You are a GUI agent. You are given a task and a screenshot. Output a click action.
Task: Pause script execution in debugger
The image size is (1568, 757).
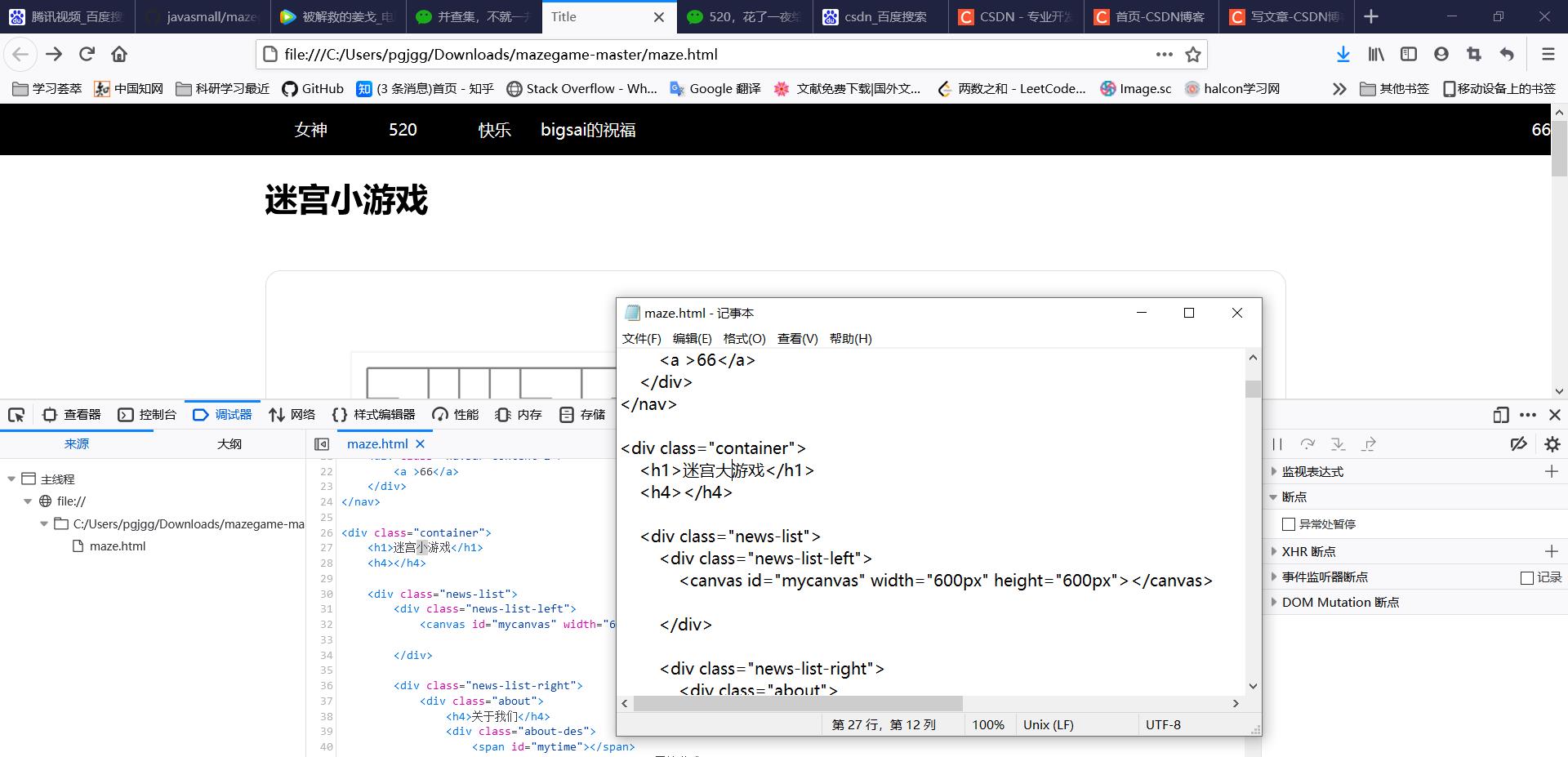[1277, 444]
